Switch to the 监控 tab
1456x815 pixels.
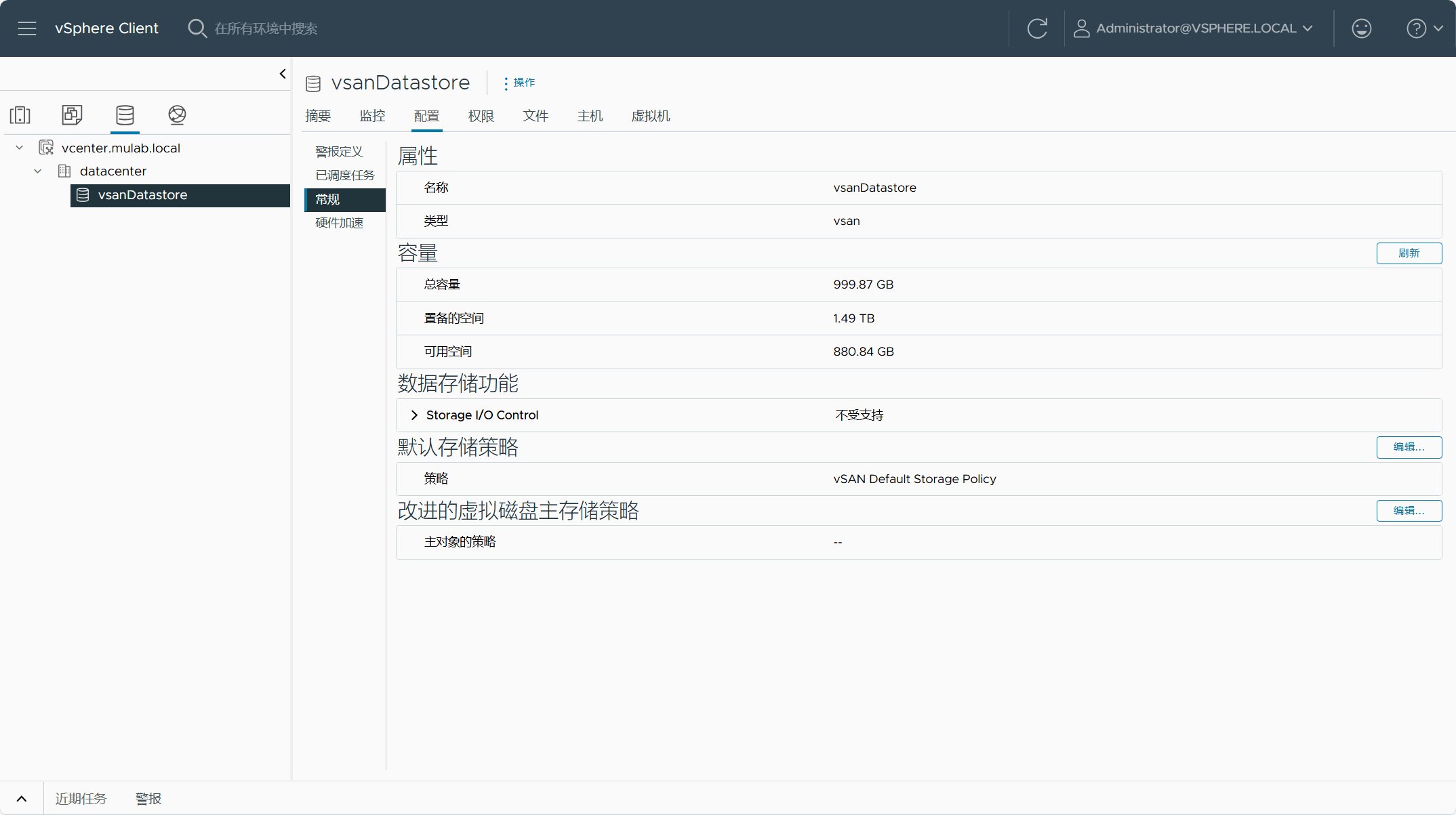(372, 116)
